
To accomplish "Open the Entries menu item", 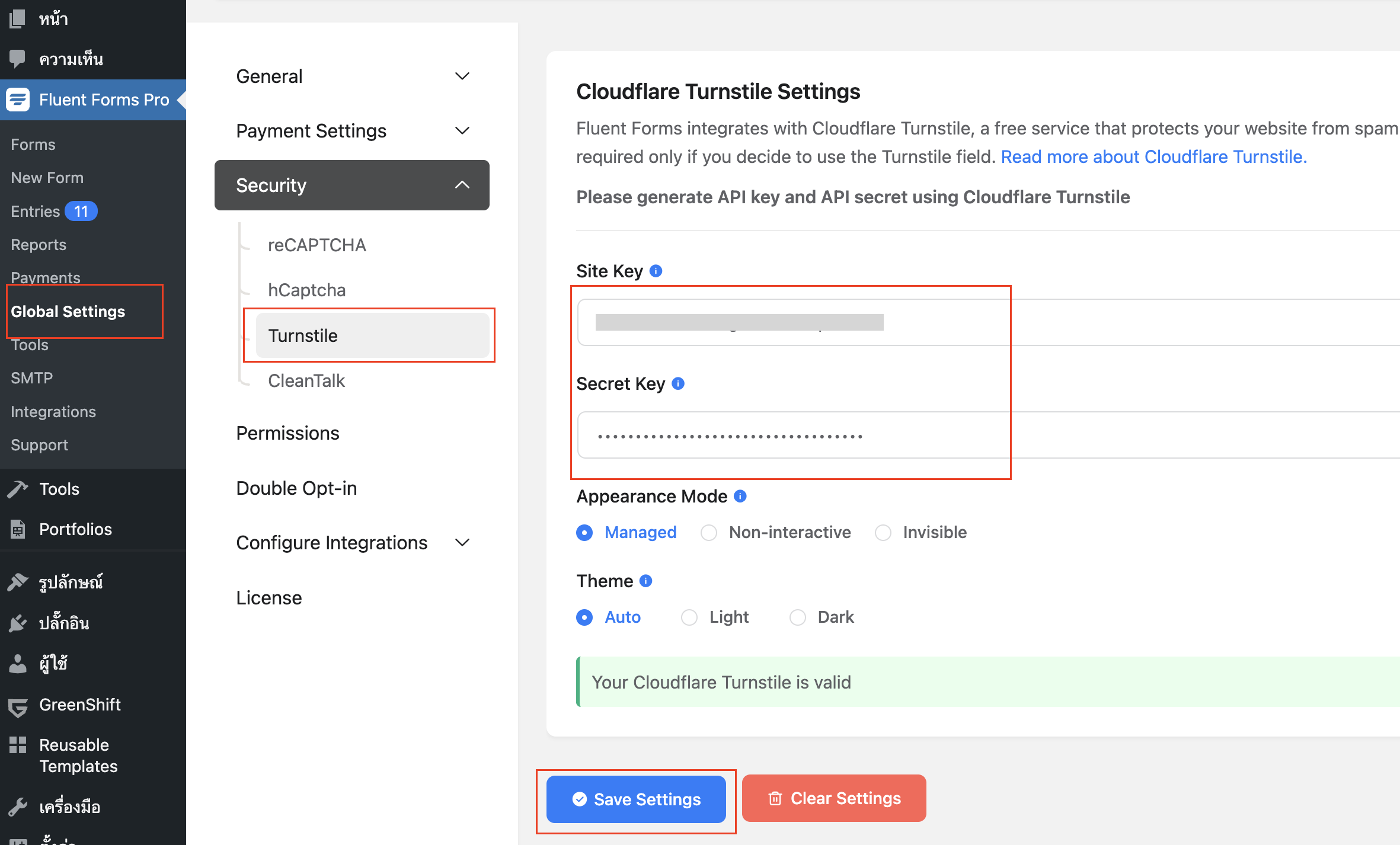I will 36,212.
